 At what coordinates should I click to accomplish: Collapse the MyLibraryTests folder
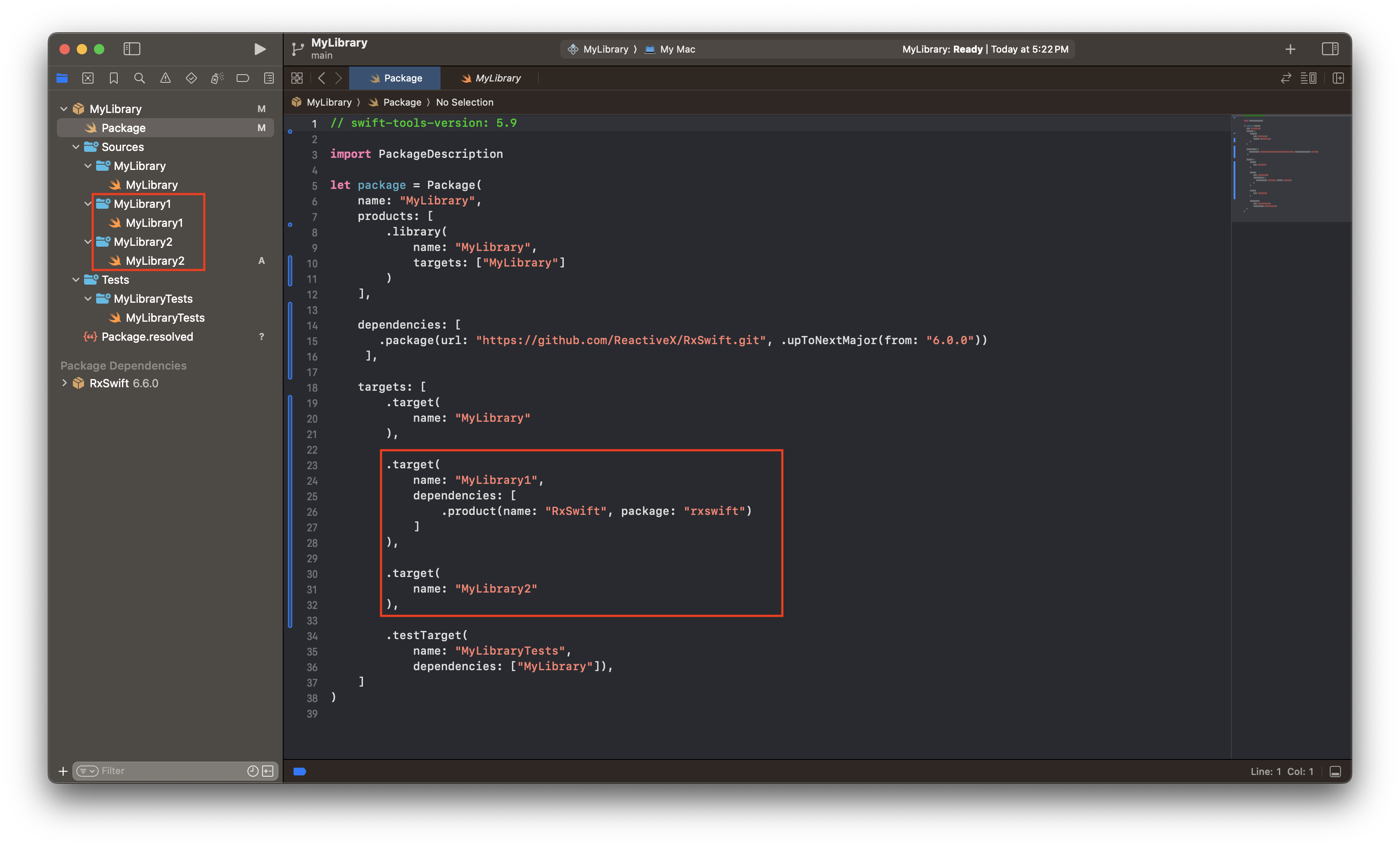[88, 298]
